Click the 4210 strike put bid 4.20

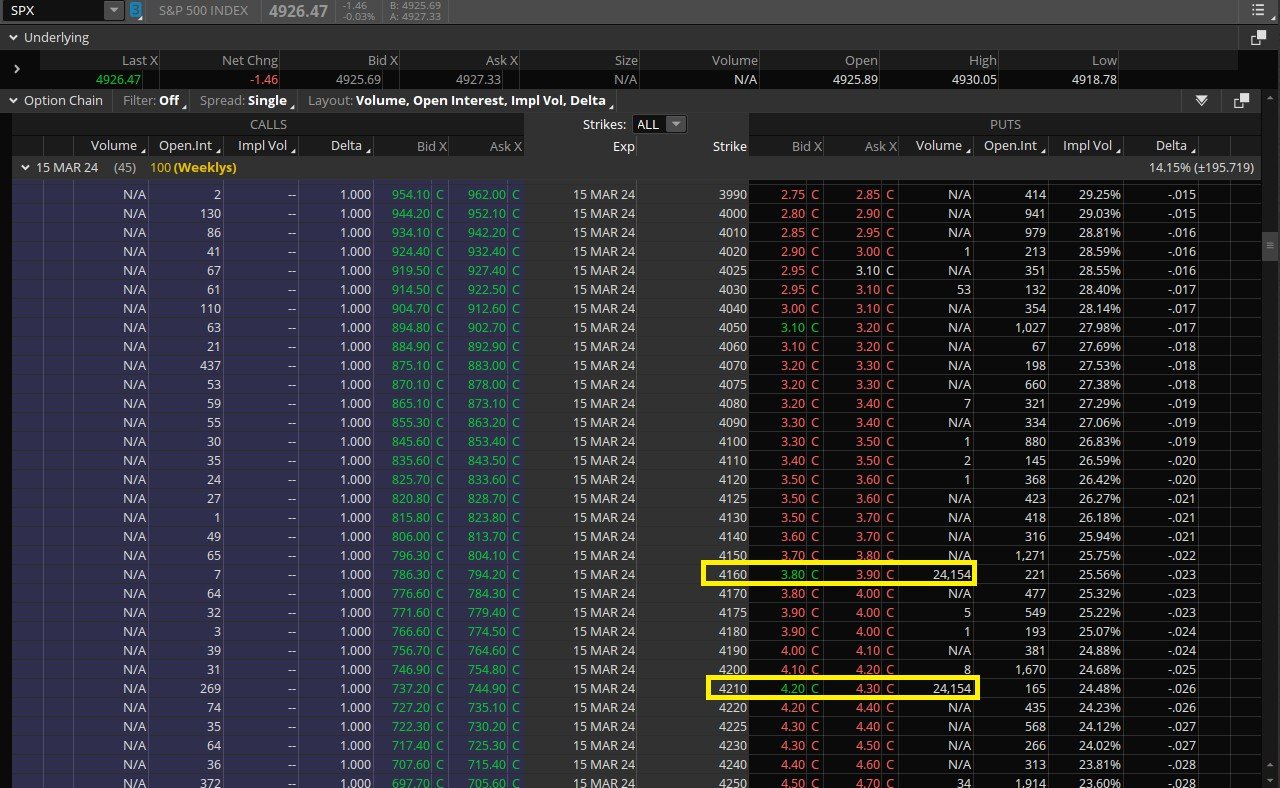792,688
